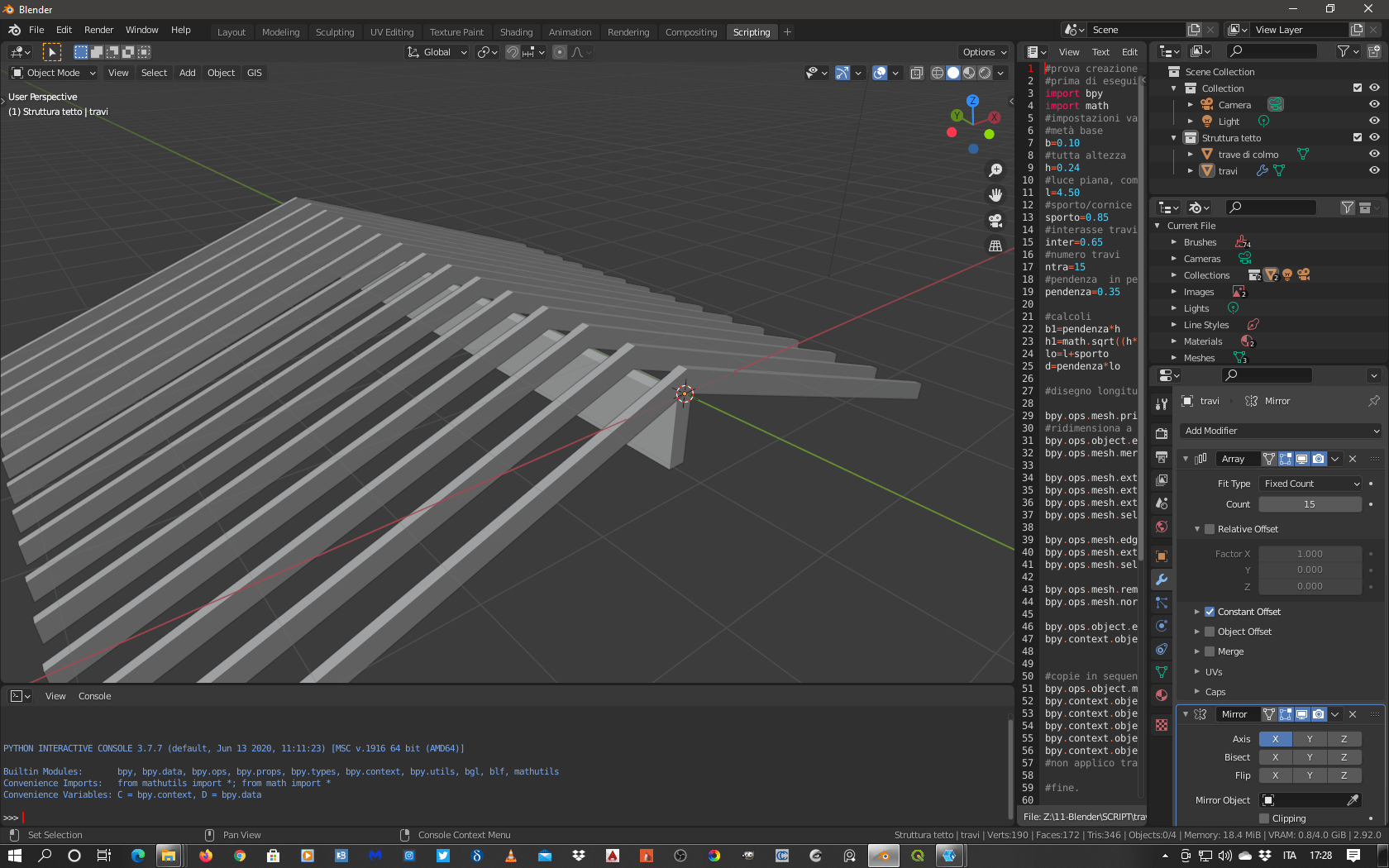Toggle camera view gizmo in viewport
The image size is (1389, 868).
(x=995, y=221)
